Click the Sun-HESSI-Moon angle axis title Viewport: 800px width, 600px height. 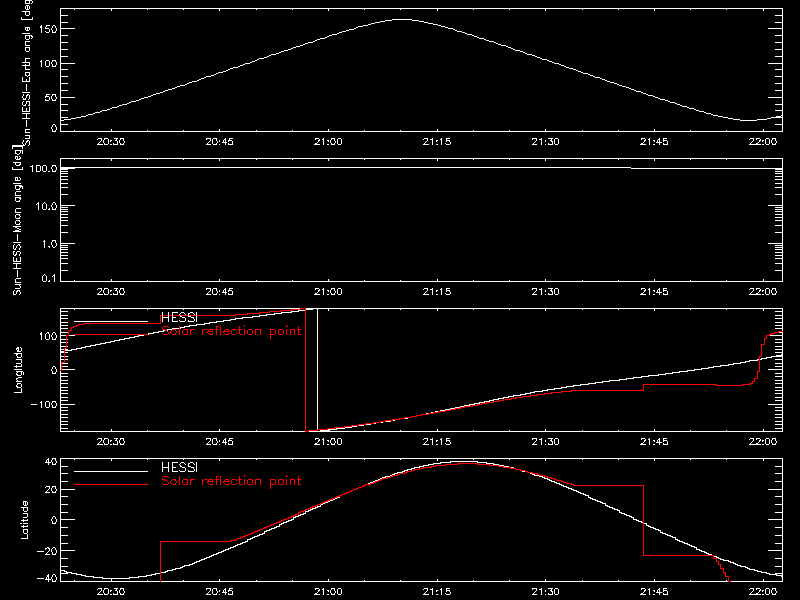17,220
